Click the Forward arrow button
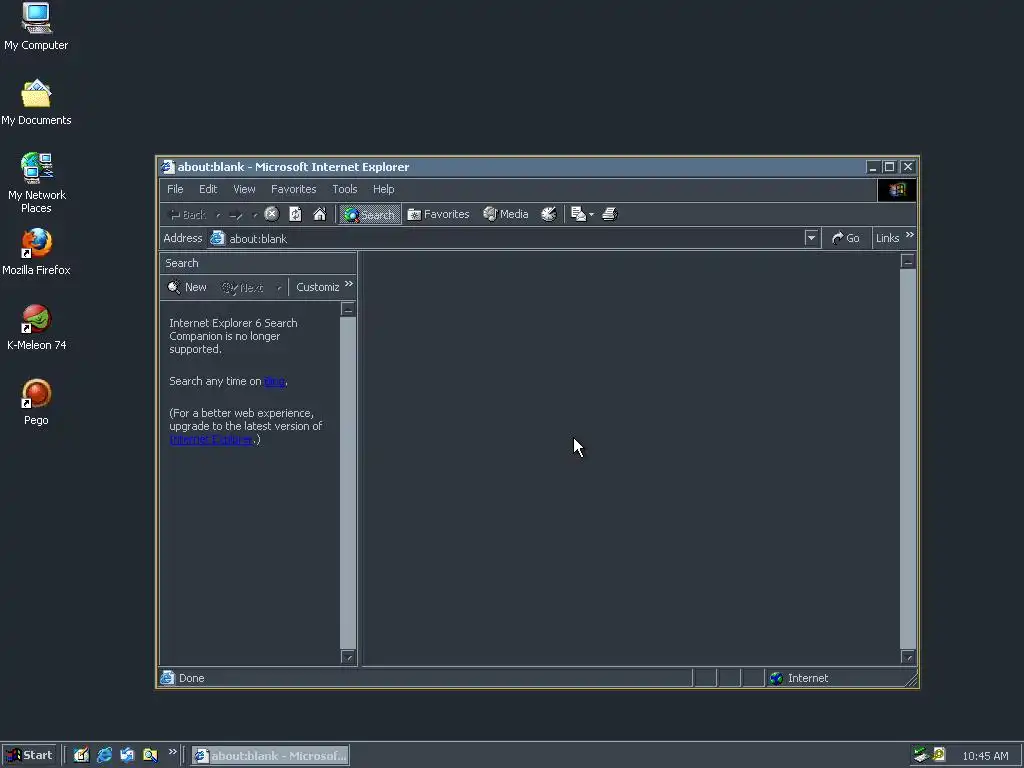 tap(236, 215)
